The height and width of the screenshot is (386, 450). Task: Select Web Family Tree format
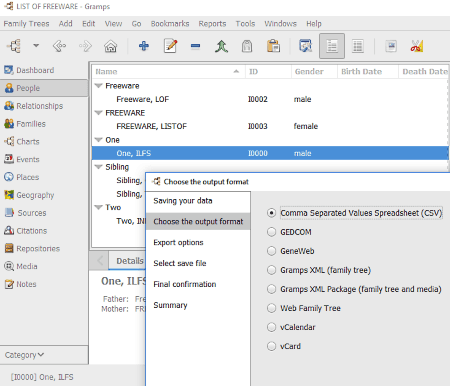tap(304, 308)
